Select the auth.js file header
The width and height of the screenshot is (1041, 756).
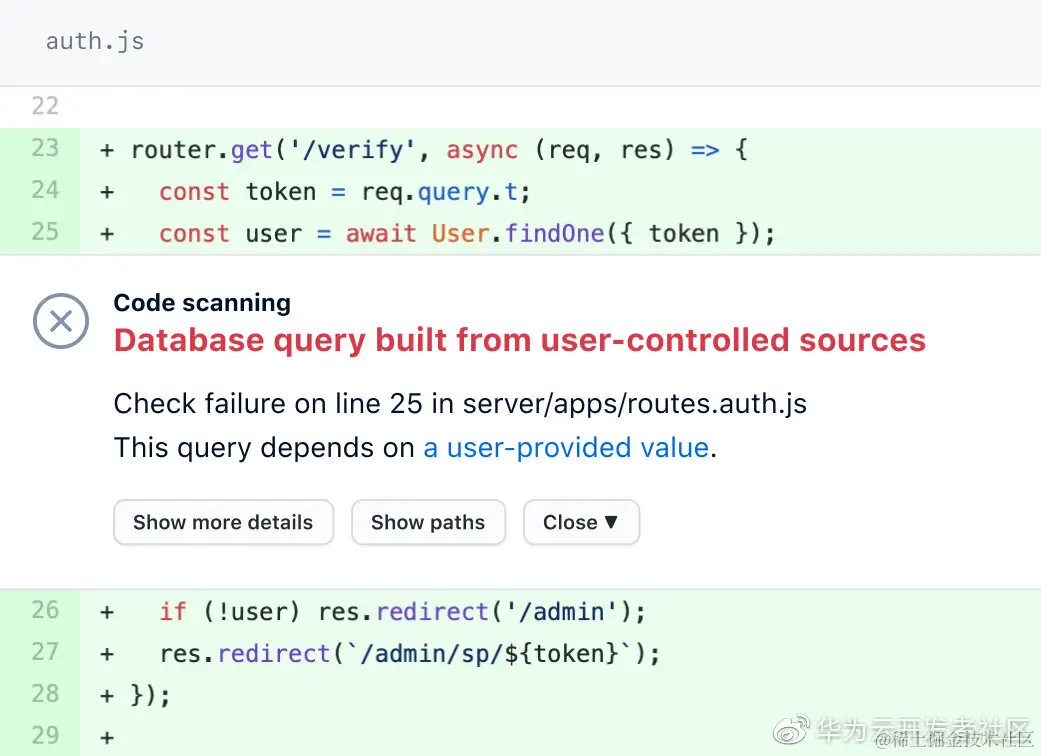point(94,41)
